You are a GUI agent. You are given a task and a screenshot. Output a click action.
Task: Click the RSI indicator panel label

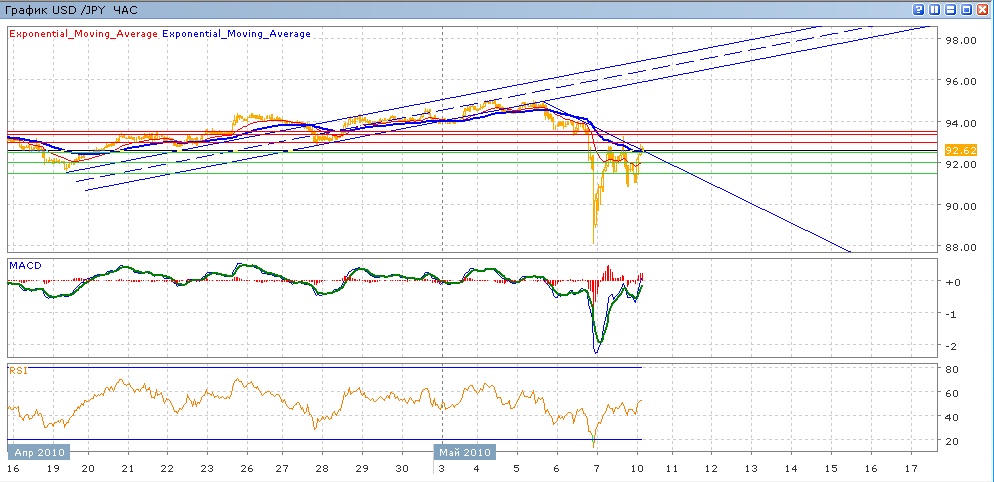[18, 370]
